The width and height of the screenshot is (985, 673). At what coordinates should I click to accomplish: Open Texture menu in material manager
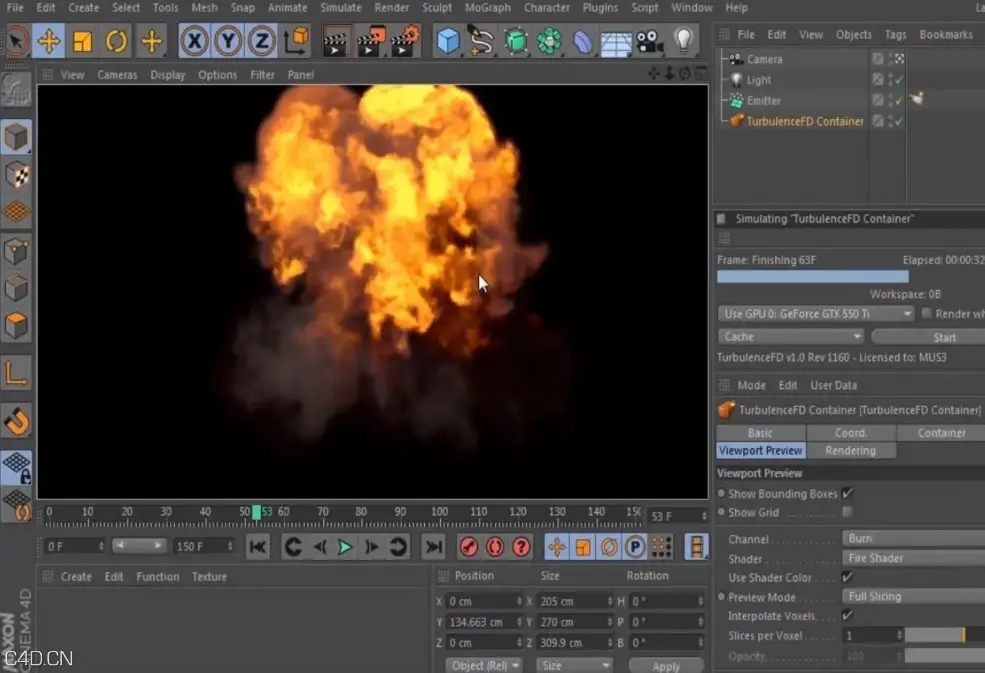click(209, 576)
